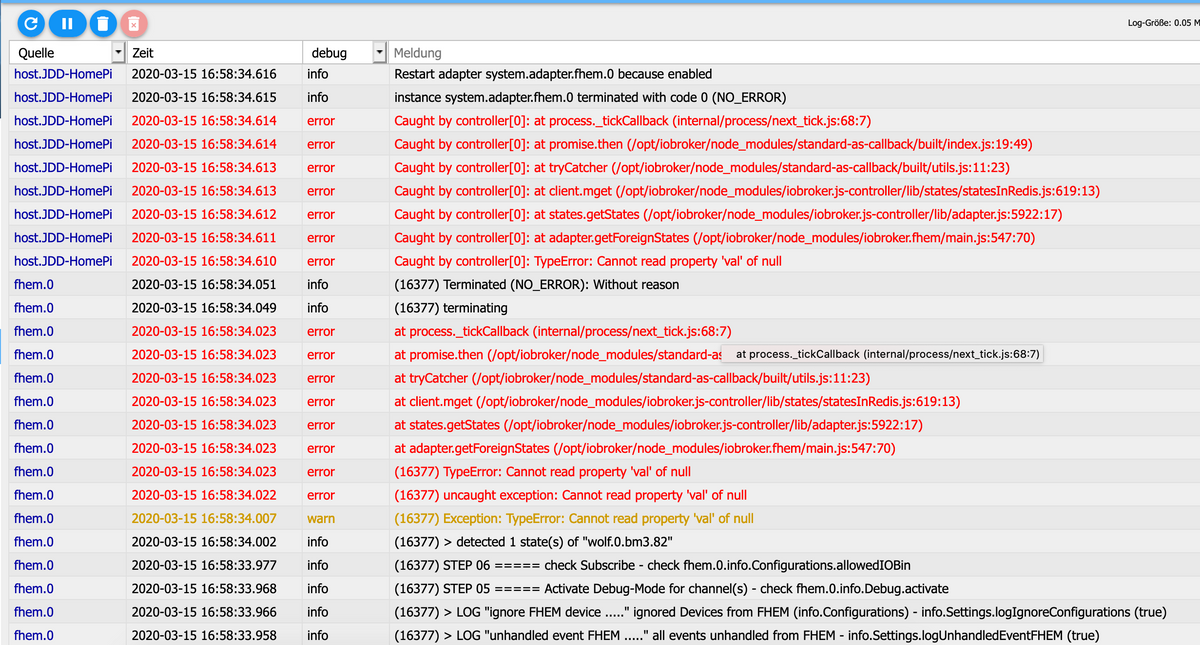Click timestamp 2020-03-15 16:58:34.049
This screenshot has width=1200, height=645.
click(204, 308)
